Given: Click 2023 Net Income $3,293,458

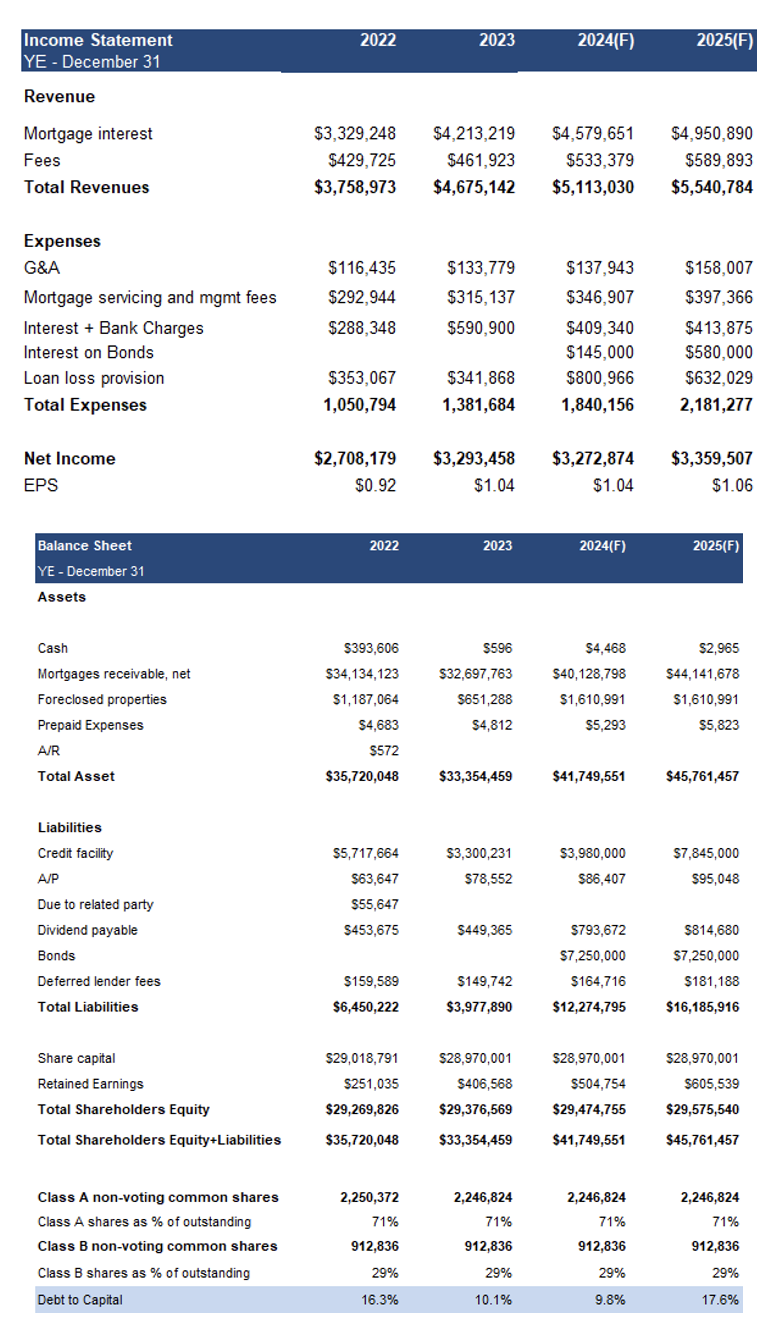Looking at the screenshot, I should click(474, 460).
